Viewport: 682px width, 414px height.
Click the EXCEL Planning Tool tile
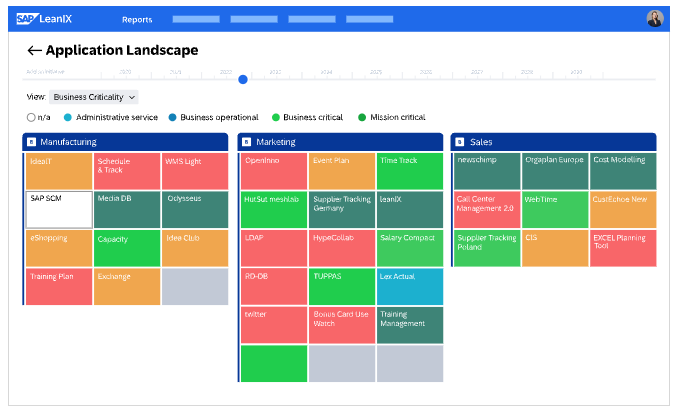(623, 248)
